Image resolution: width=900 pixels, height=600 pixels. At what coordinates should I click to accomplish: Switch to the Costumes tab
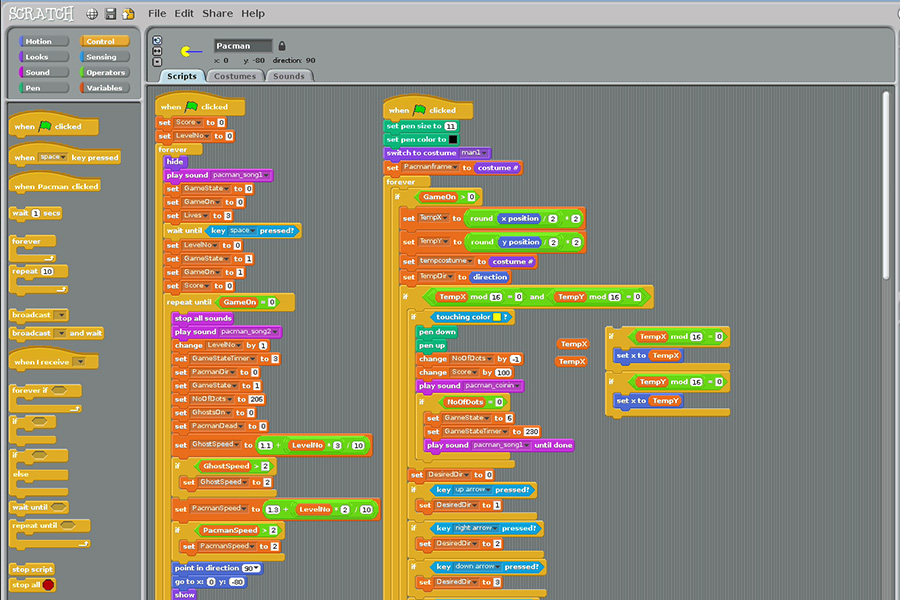click(x=235, y=76)
